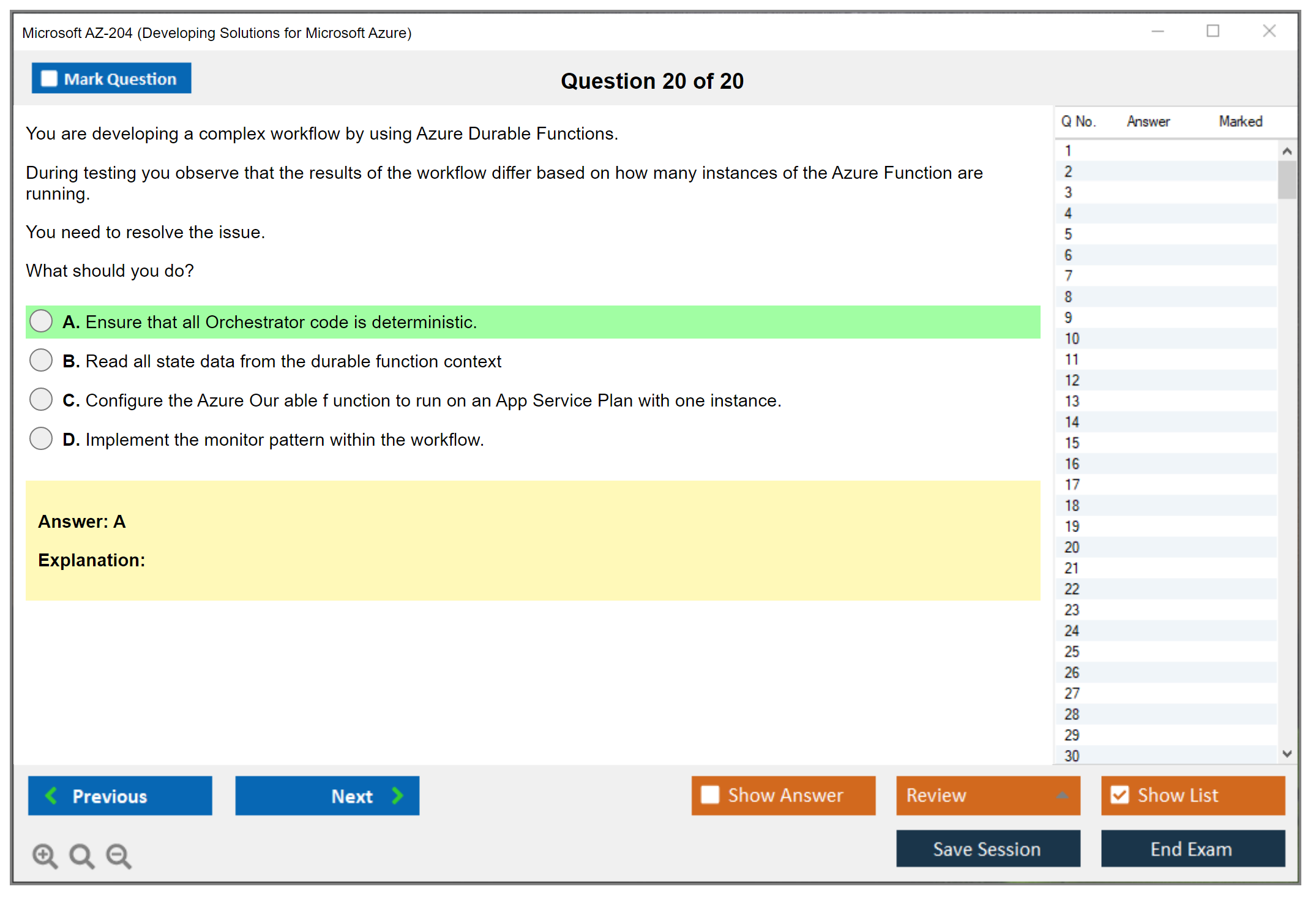Image resolution: width=1316 pixels, height=900 pixels.
Task: Click the End Exam button
Action: [x=1192, y=849]
